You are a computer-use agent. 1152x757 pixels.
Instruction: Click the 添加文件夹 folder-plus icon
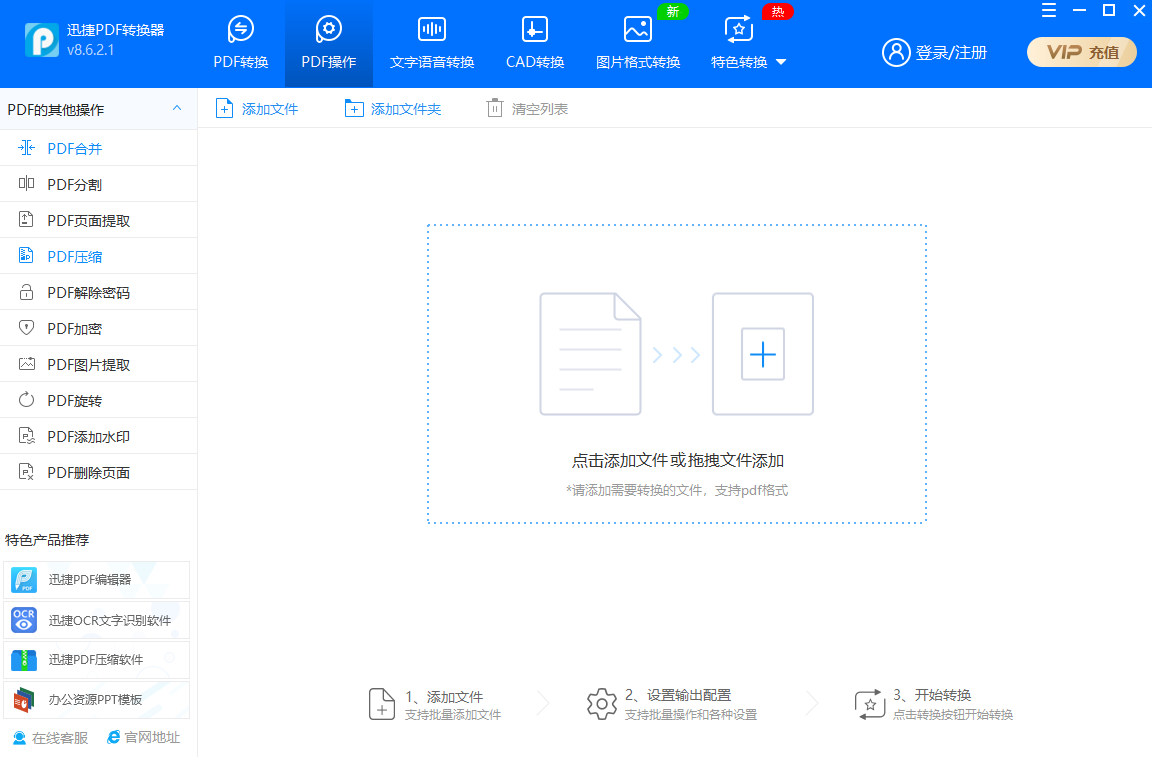pyautogui.click(x=354, y=109)
